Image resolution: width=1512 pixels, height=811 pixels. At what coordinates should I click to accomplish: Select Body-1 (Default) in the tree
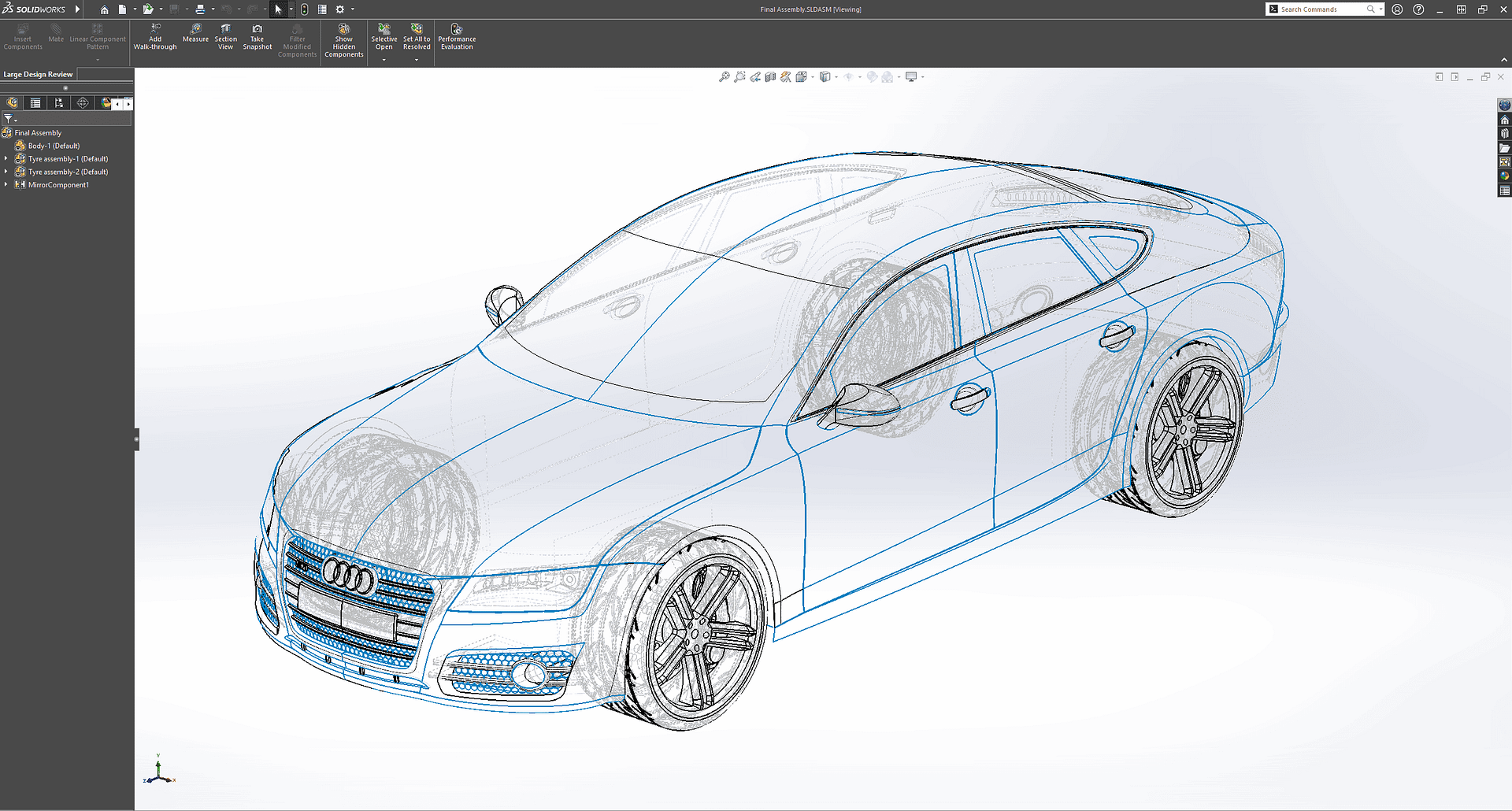coord(54,146)
